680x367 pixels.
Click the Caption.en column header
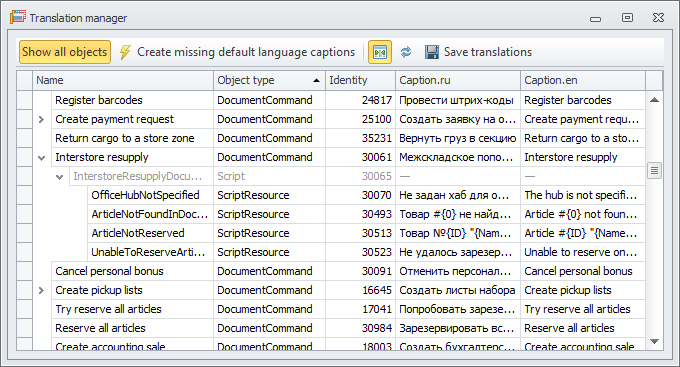tap(583, 80)
